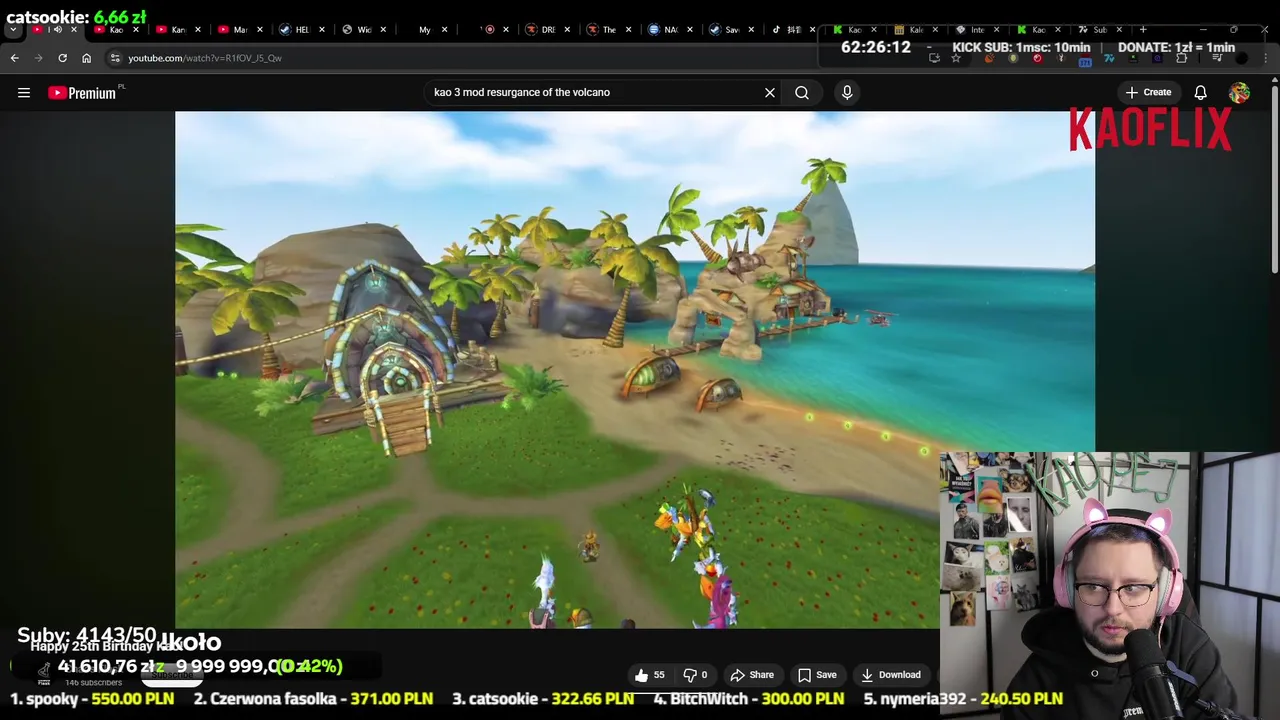Viewport: 1280px width, 720px height.
Task: Go forward with browser forward arrow
Action: click(x=38, y=58)
